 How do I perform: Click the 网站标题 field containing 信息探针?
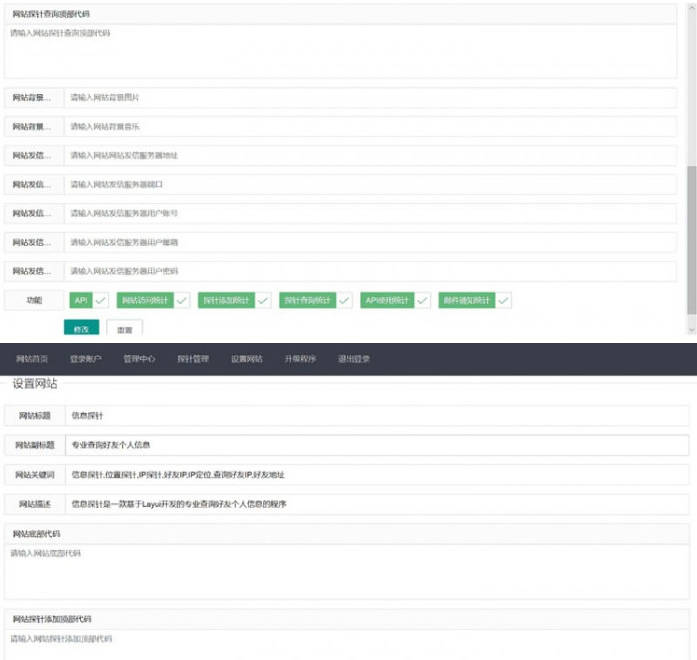377,416
